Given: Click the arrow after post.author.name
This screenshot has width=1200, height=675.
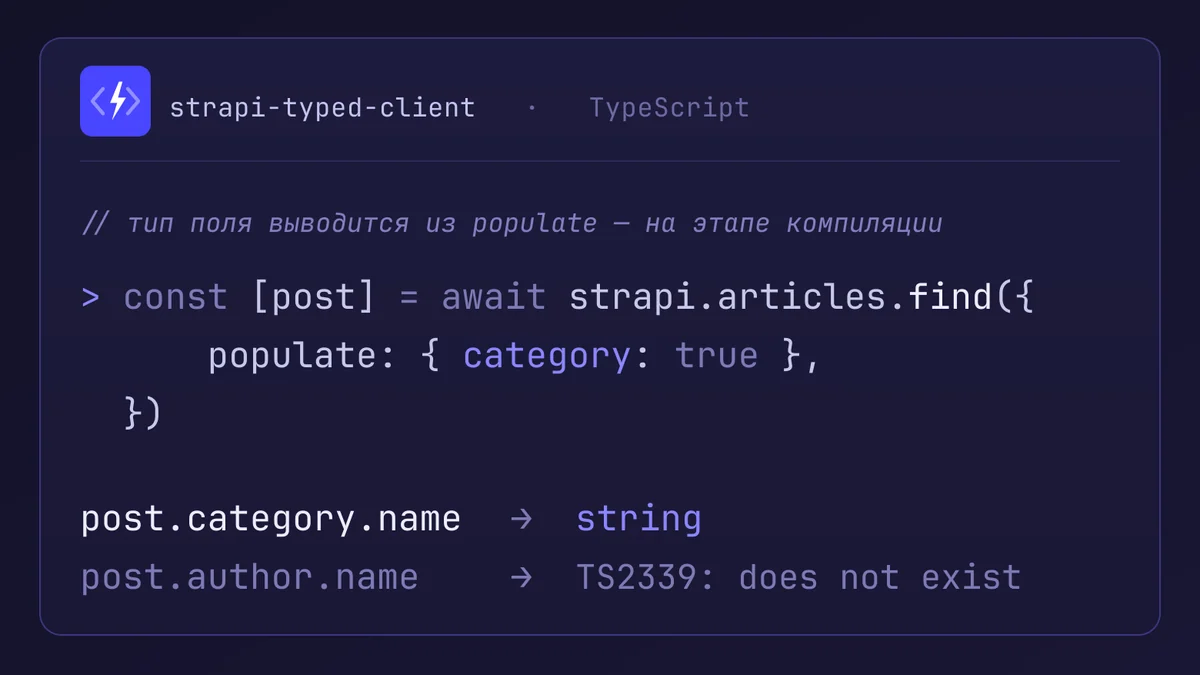Looking at the screenshot, I should tap(520, 577).
